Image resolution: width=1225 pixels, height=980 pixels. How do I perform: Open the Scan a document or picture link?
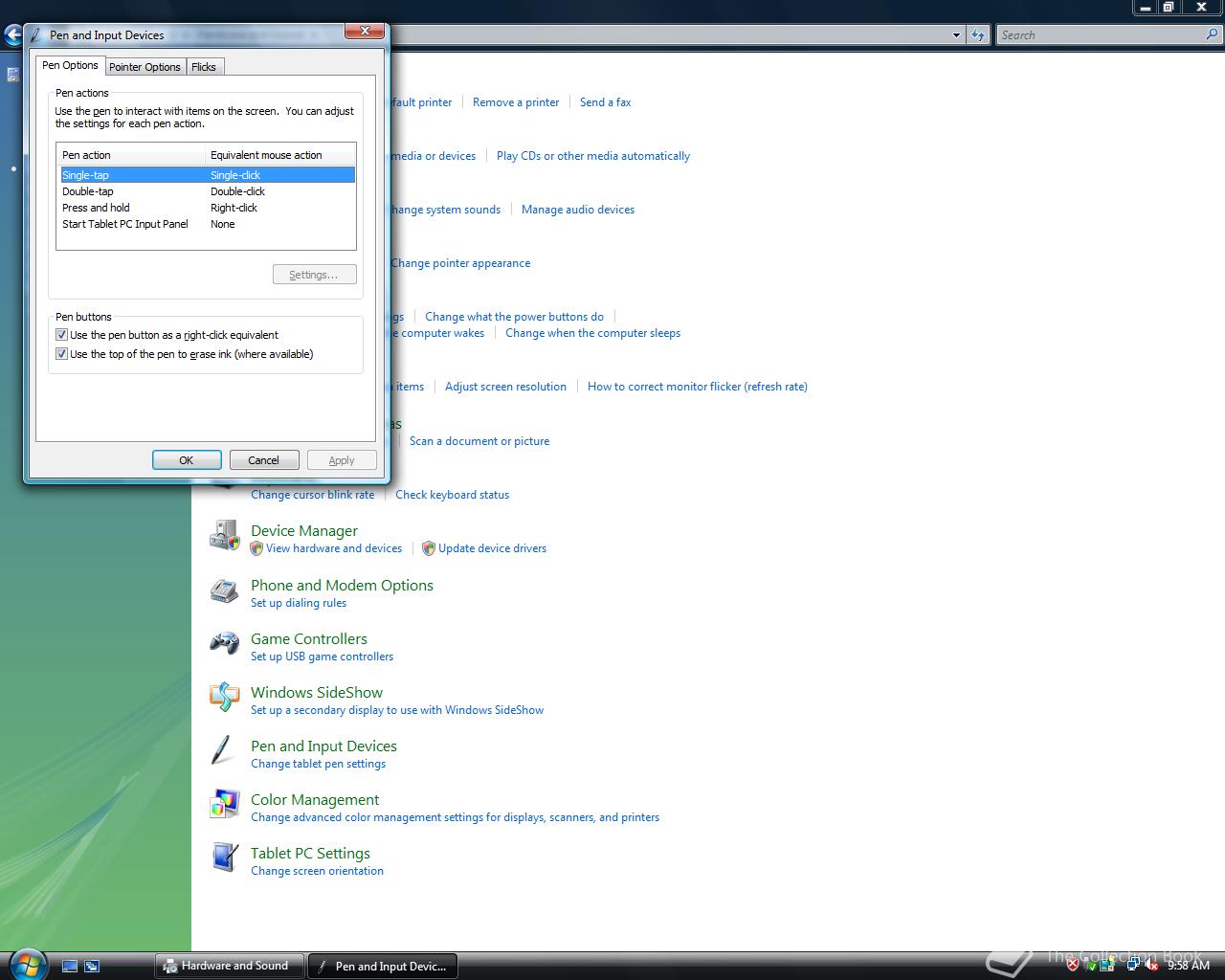point(479,441)
